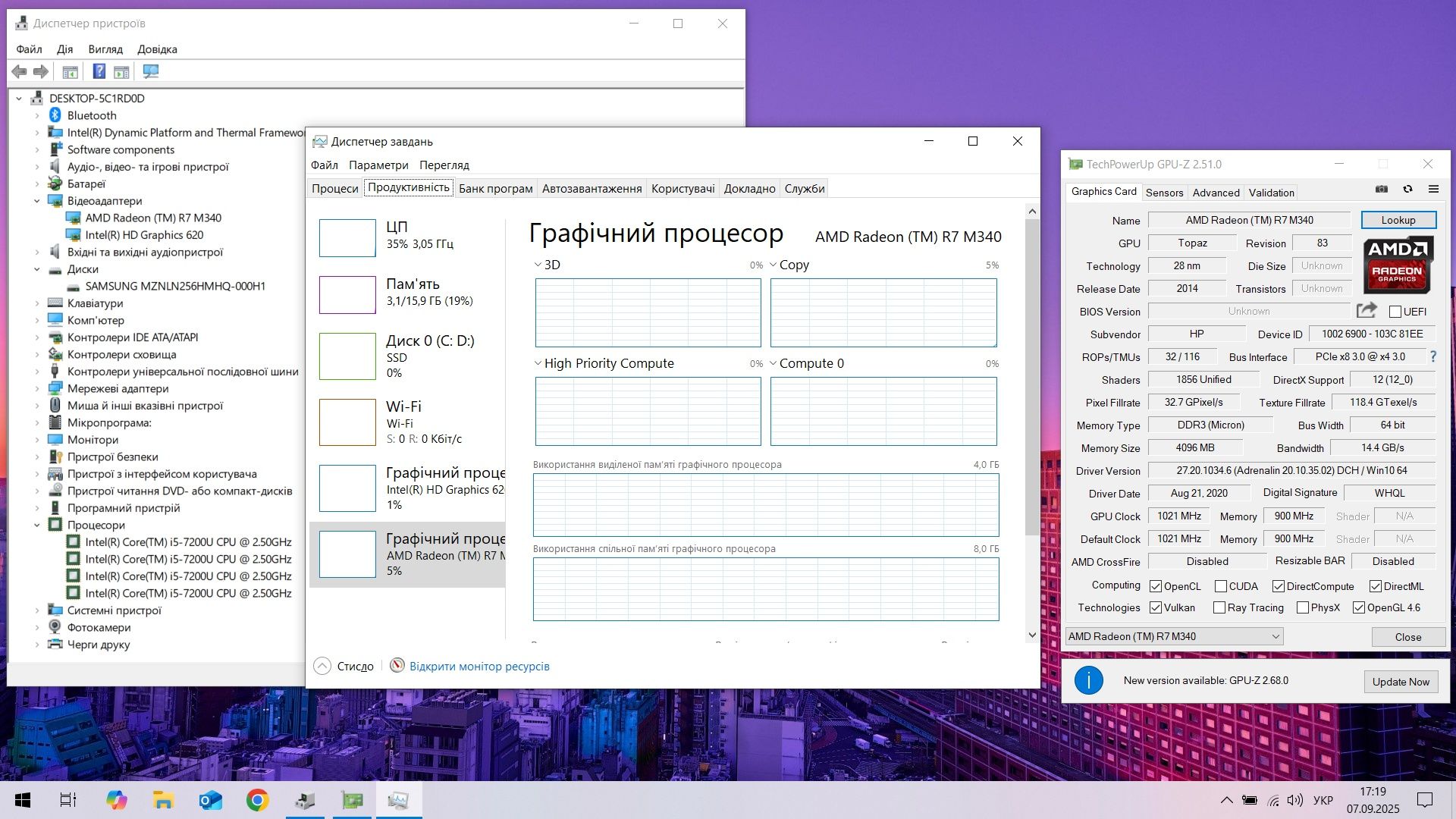Switch to GPU-Z via its taskbar icon
This screenshot has width=1456, height=819.
point(353,800)
